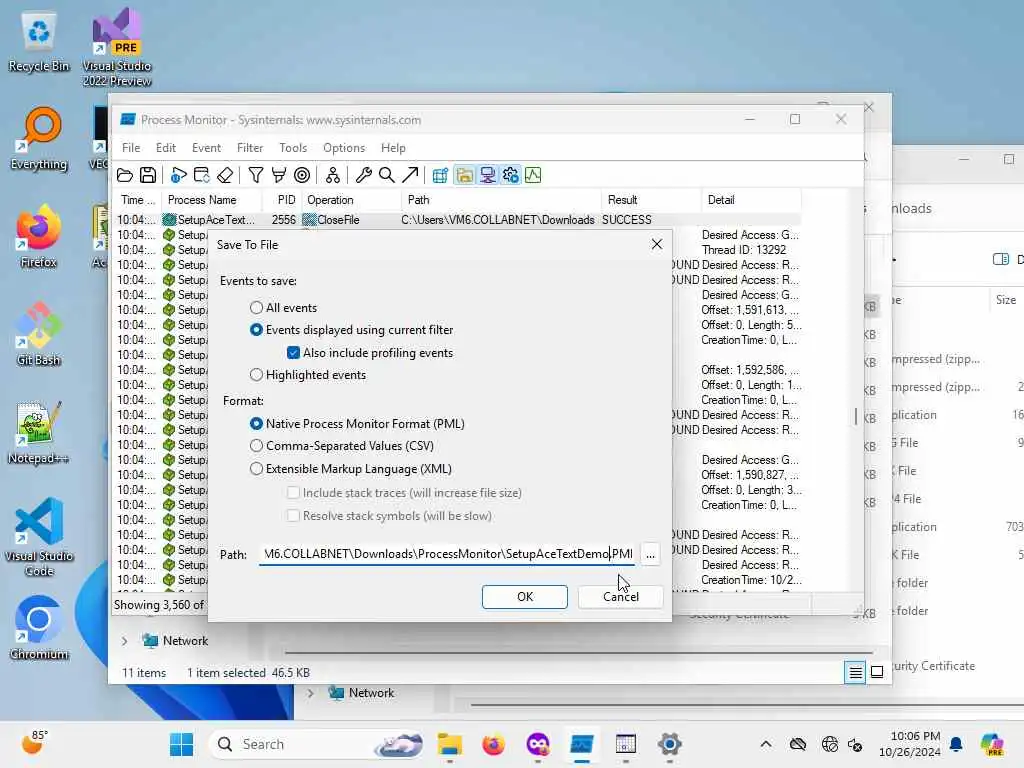
Task: Toggle the Capture events toolbar icon
Action: (178, 175)
